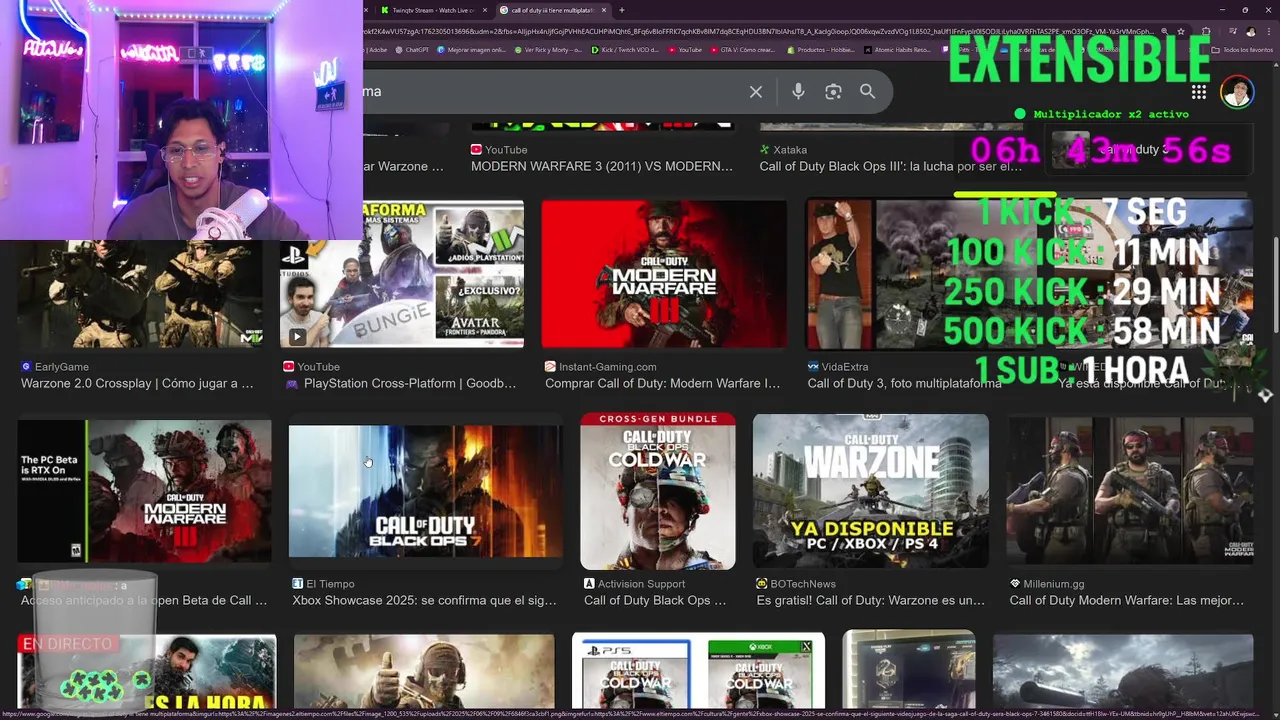
Task: Open 'Es gratis!! Call of Duty: Warzone' result
Action: [x=871, y=601]
